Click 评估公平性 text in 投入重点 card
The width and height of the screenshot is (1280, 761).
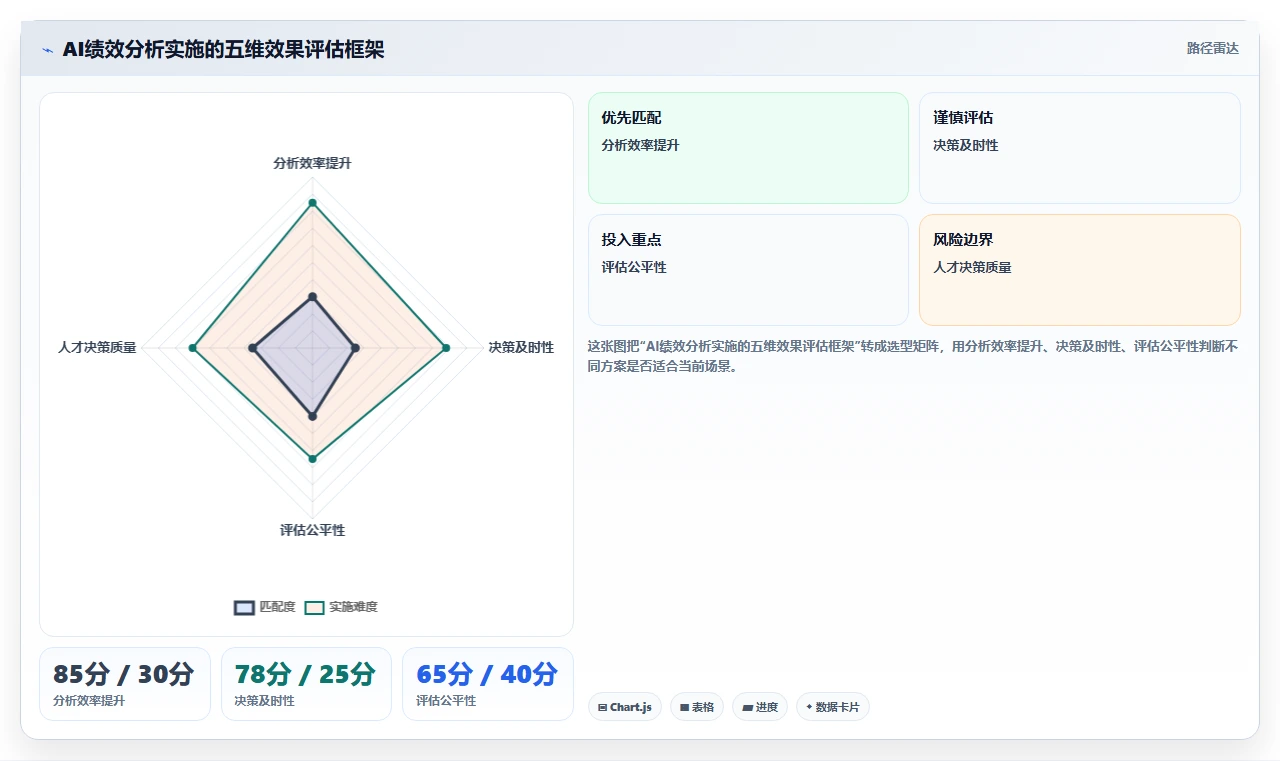coord(634,267)
